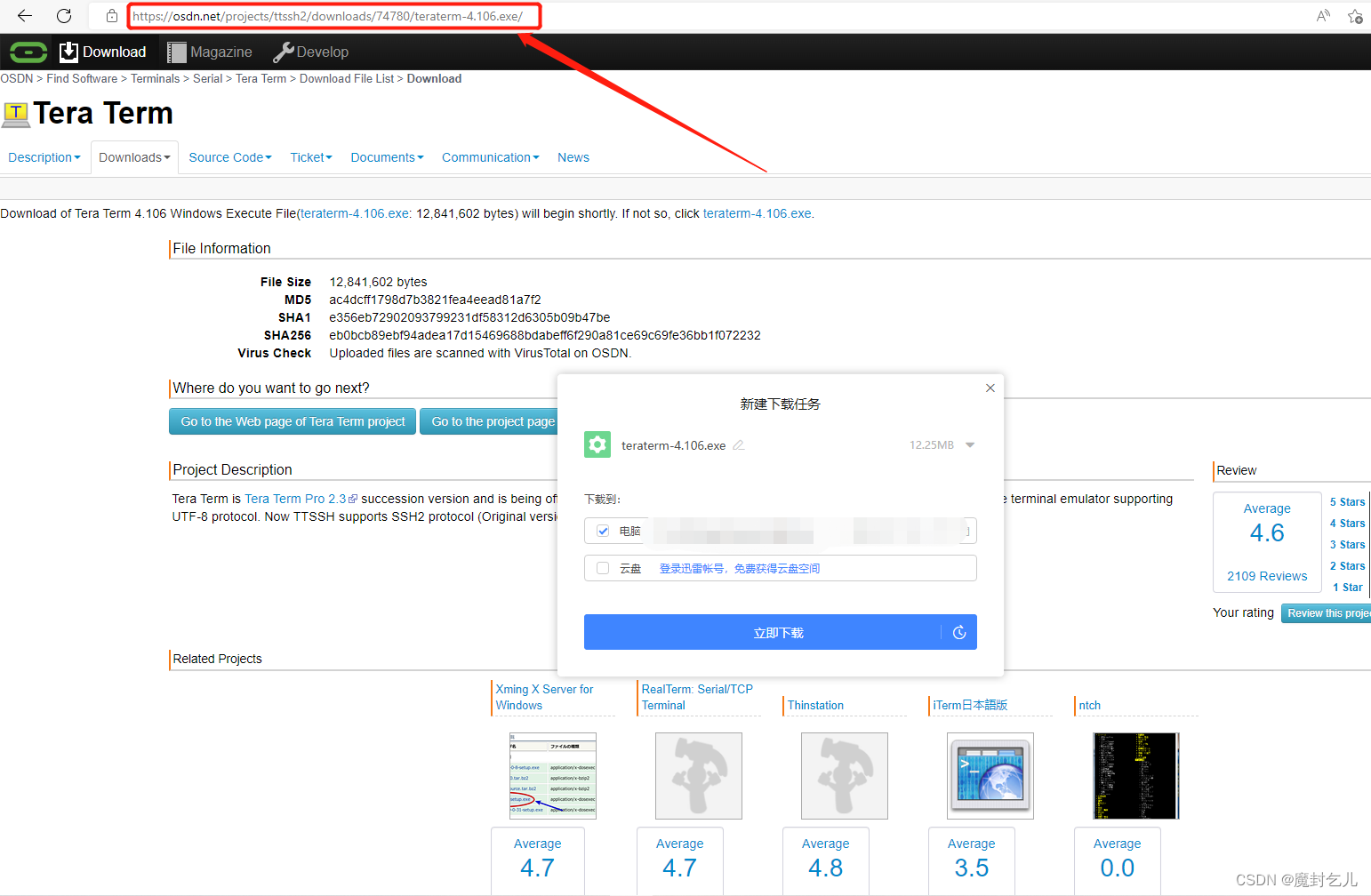Click the browser URL address field
The width and height of the screenshot is (1371, 896).
333,16
